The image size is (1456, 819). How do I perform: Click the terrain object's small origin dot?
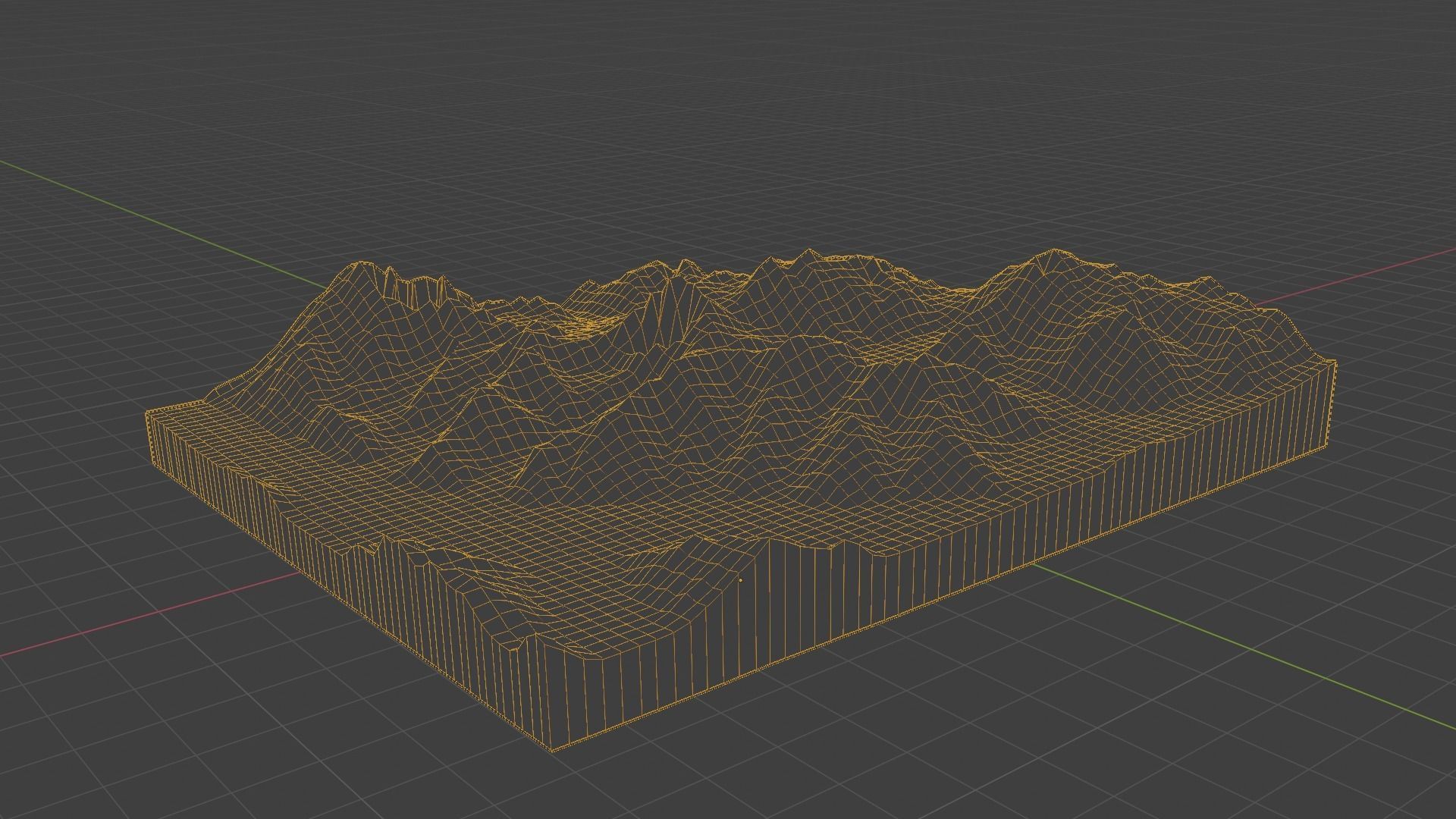741,581
